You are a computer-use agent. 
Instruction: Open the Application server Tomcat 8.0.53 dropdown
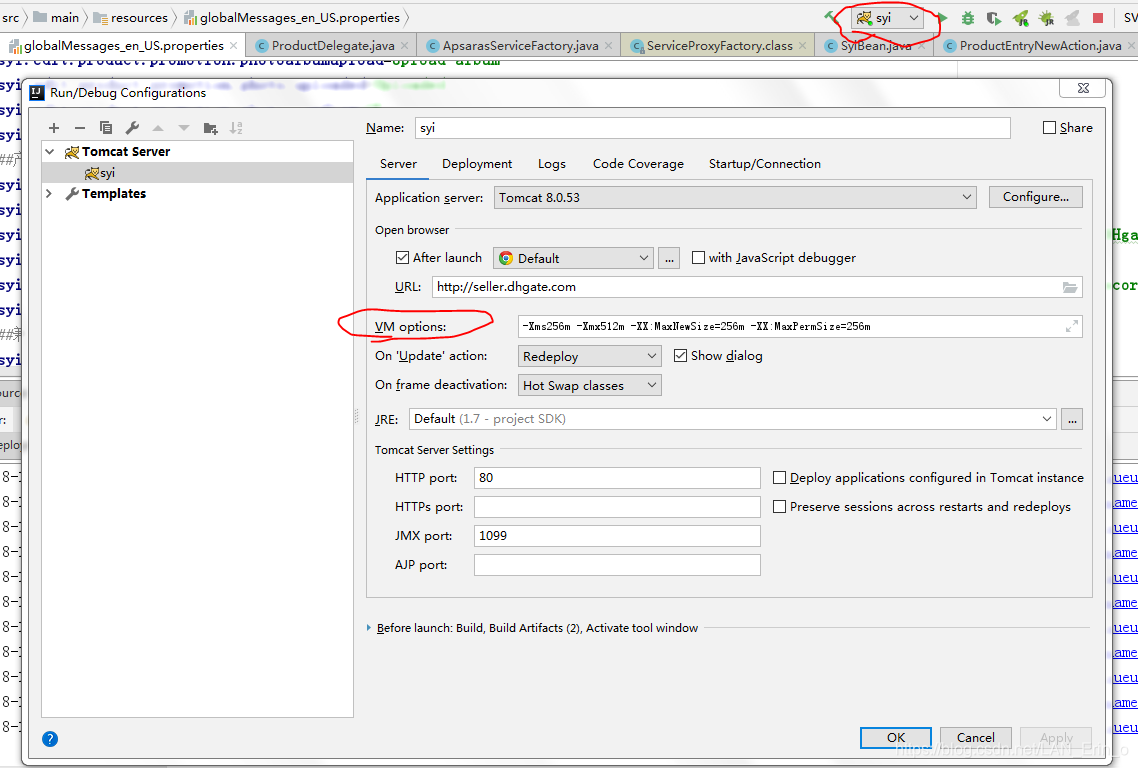coord(734,197)
